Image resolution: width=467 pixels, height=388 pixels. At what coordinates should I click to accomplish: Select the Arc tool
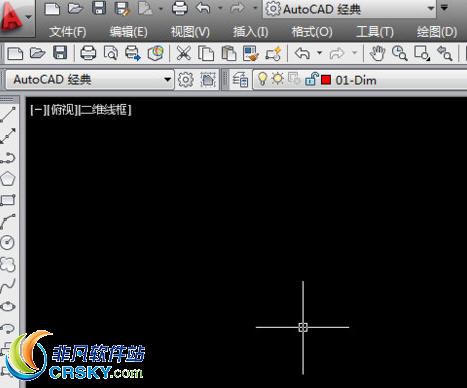8,221
